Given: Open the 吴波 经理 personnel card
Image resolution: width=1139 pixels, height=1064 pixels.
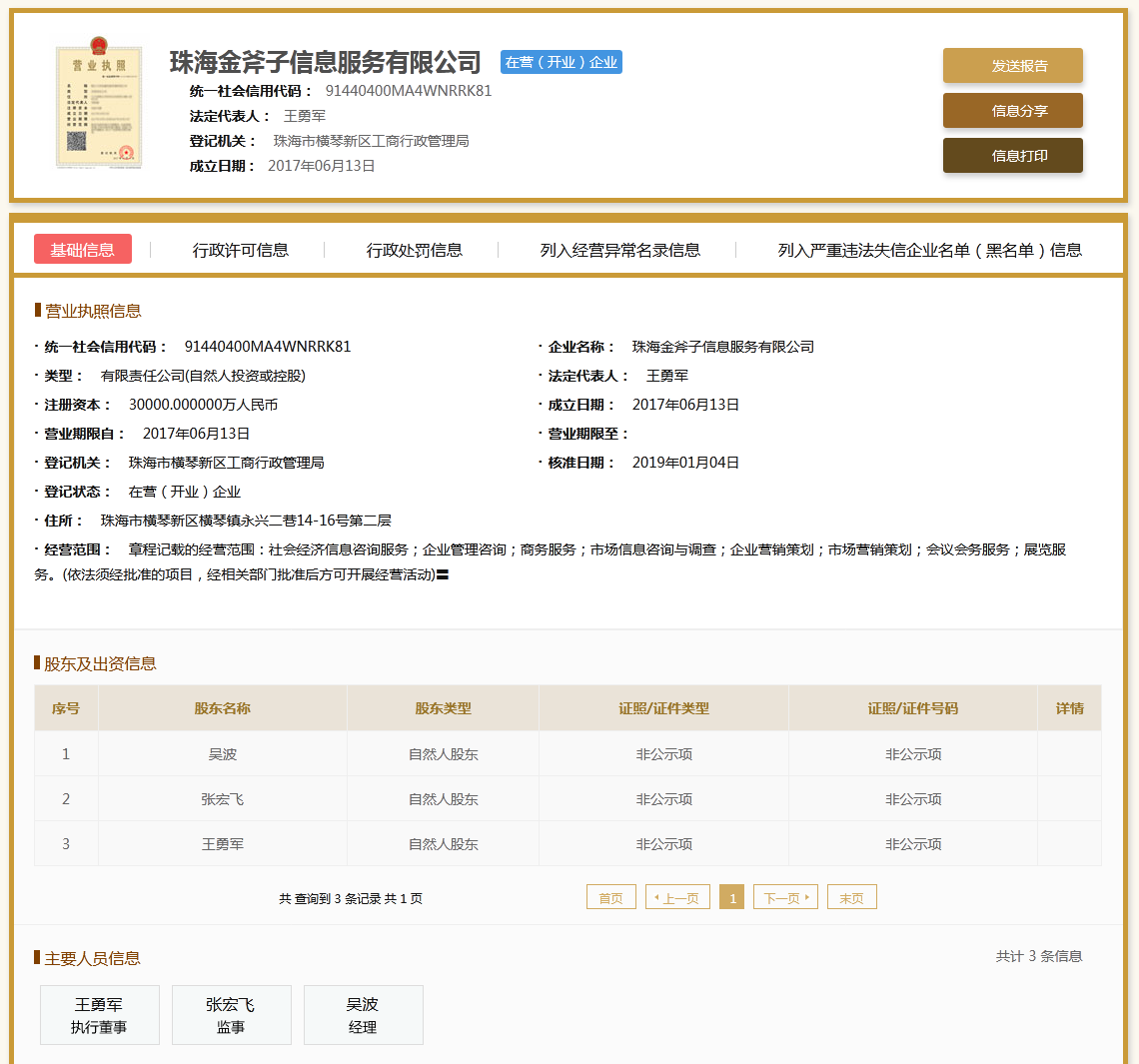Looking at the screenshot, I should [363, 1015].
